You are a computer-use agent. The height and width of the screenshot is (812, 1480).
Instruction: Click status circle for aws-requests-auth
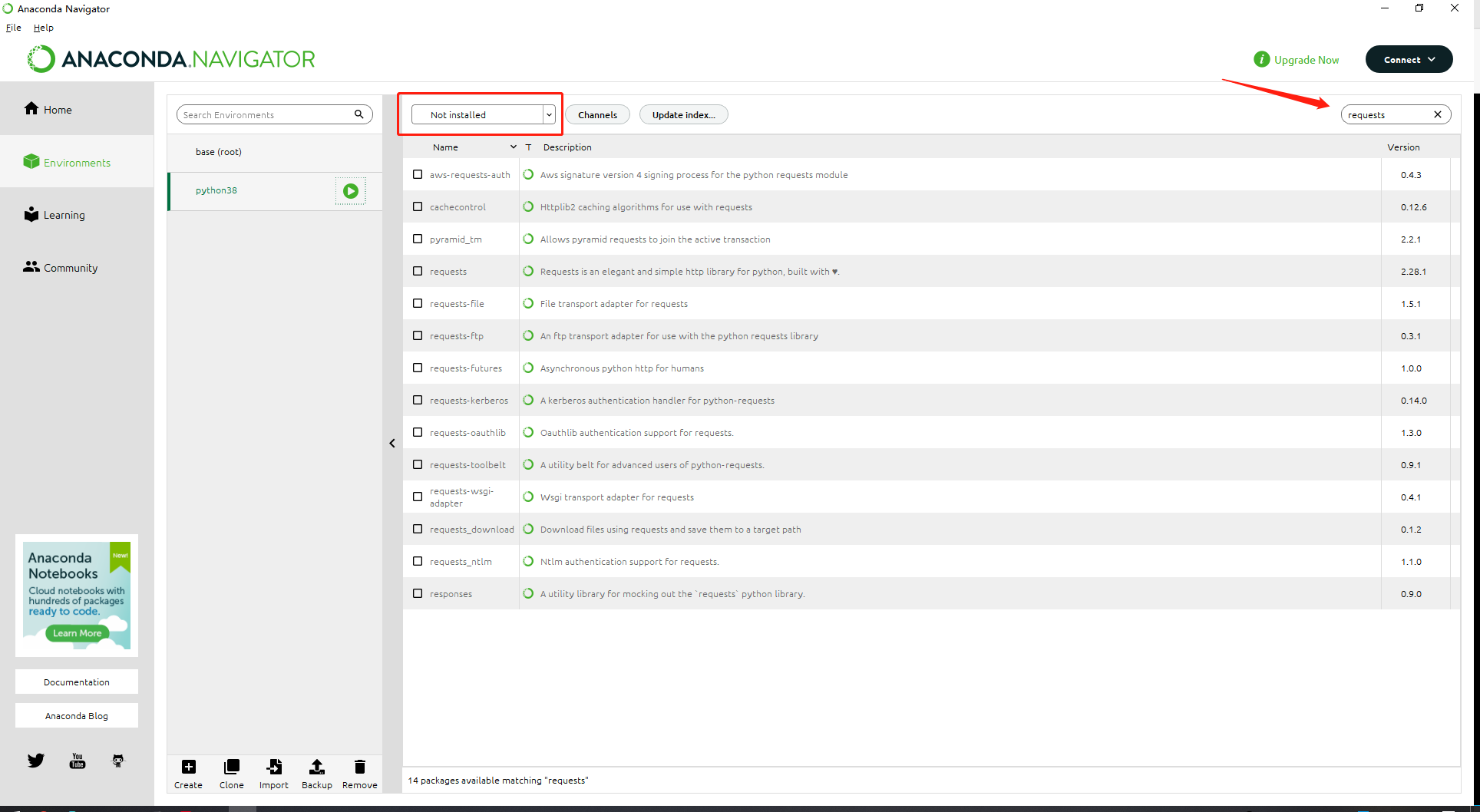[x=528, y=174]
